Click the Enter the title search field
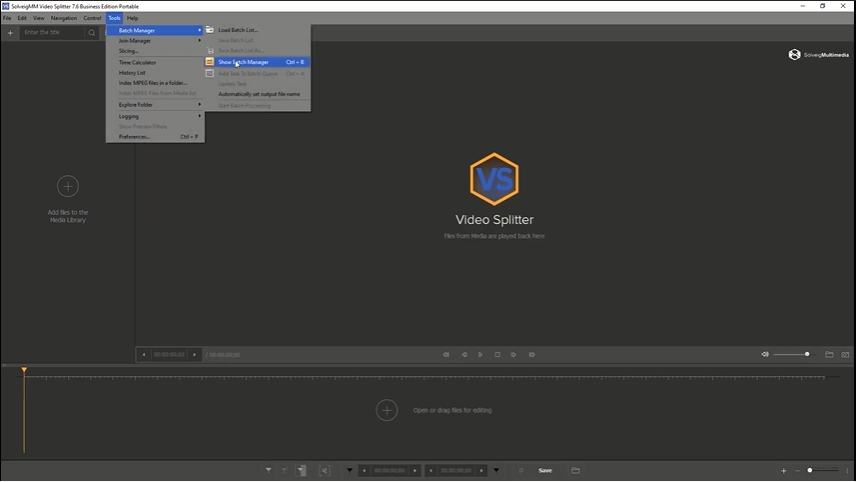The image size is (856, 482). pos(54,33)
